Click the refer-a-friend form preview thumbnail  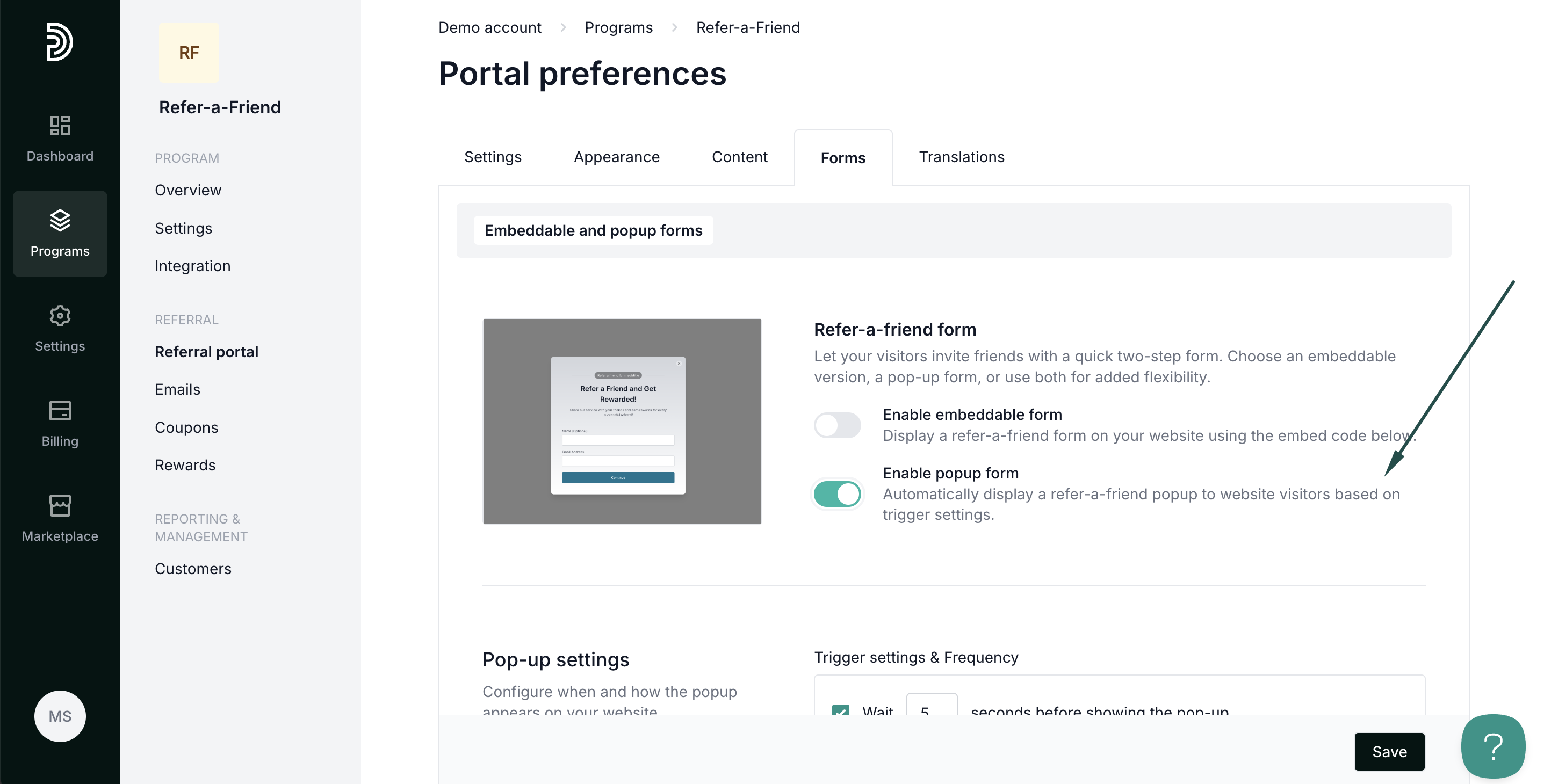tap(622, 422)
